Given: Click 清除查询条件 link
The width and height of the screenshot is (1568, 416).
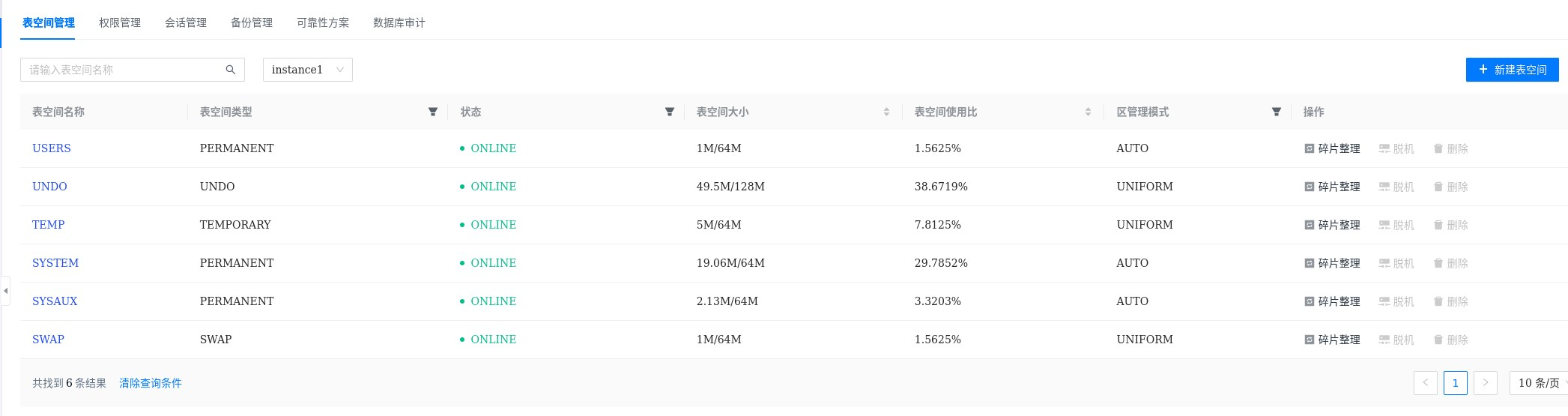Looking at the screenshot, I should pyautogui.click(x=151, y=383).
